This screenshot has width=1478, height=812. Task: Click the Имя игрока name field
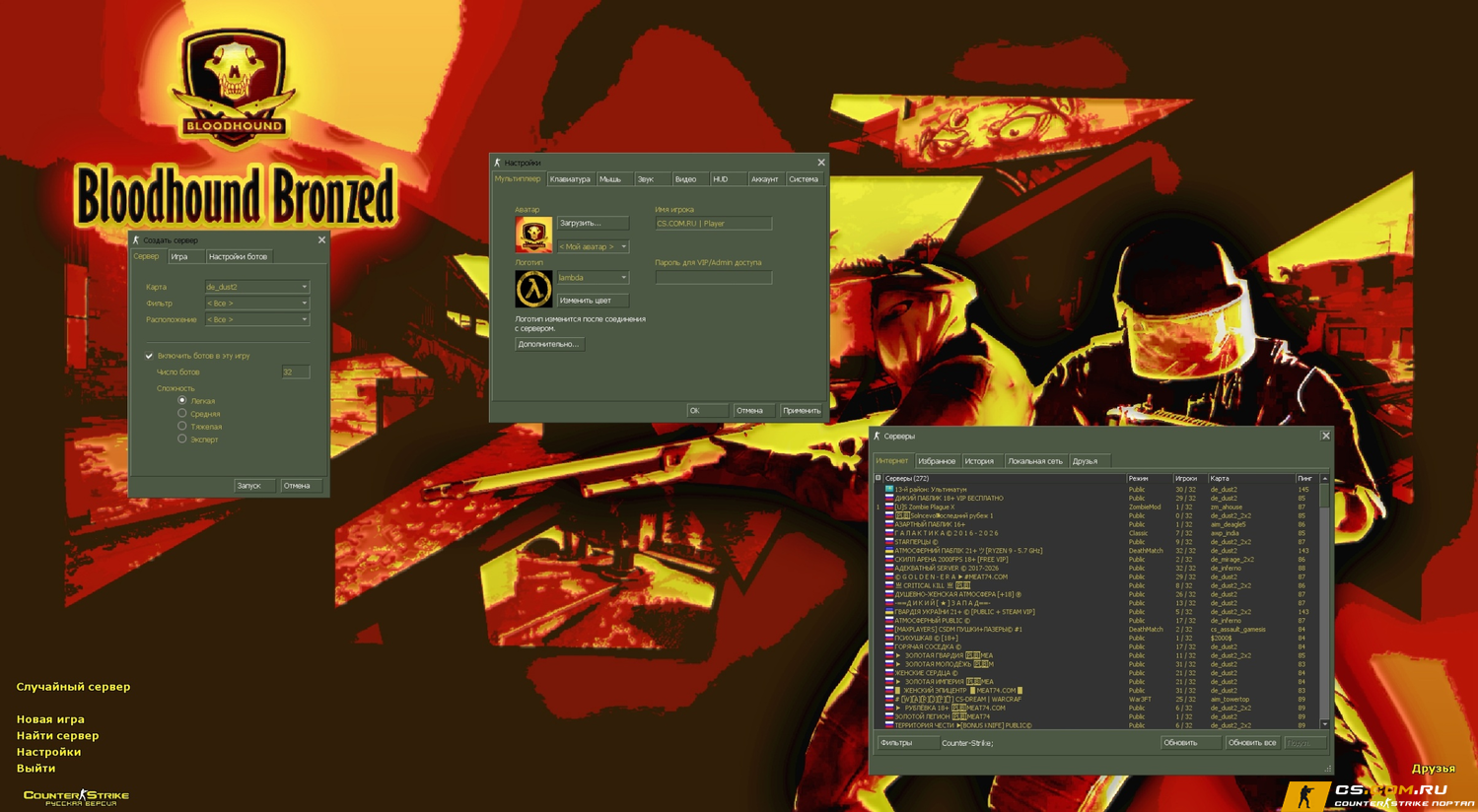coord(713,224)
